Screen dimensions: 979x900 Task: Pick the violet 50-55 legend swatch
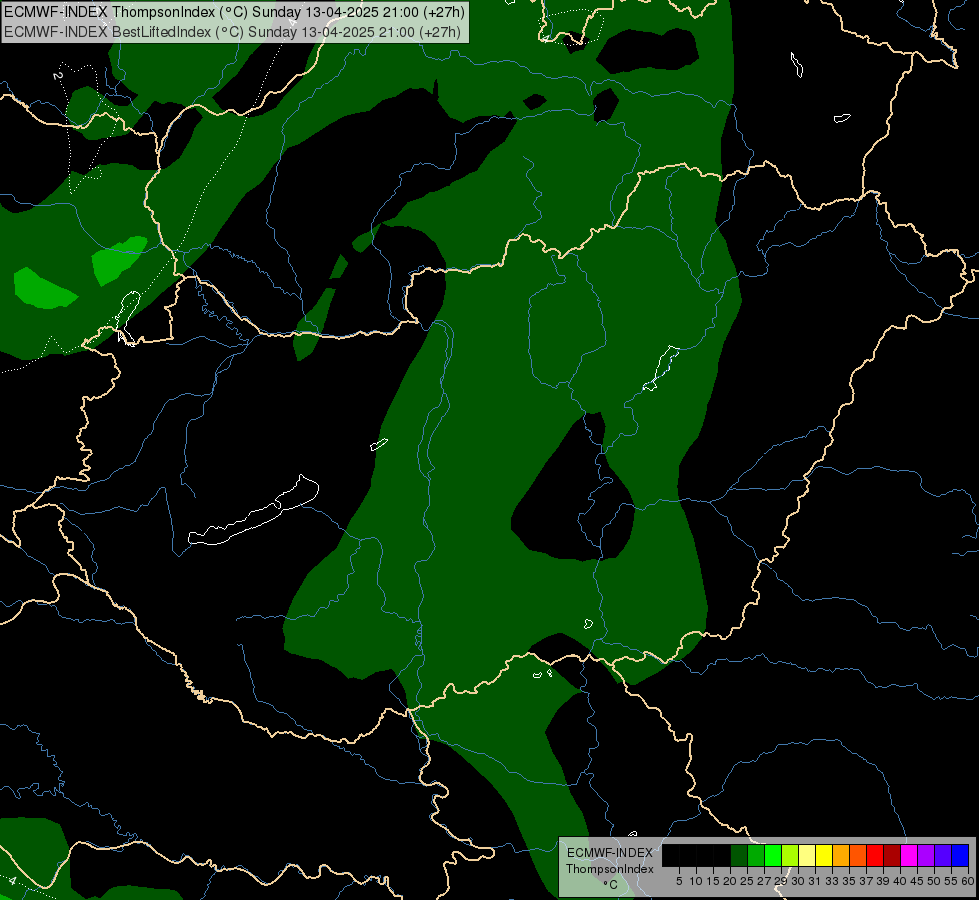click(x=943, y=855)
